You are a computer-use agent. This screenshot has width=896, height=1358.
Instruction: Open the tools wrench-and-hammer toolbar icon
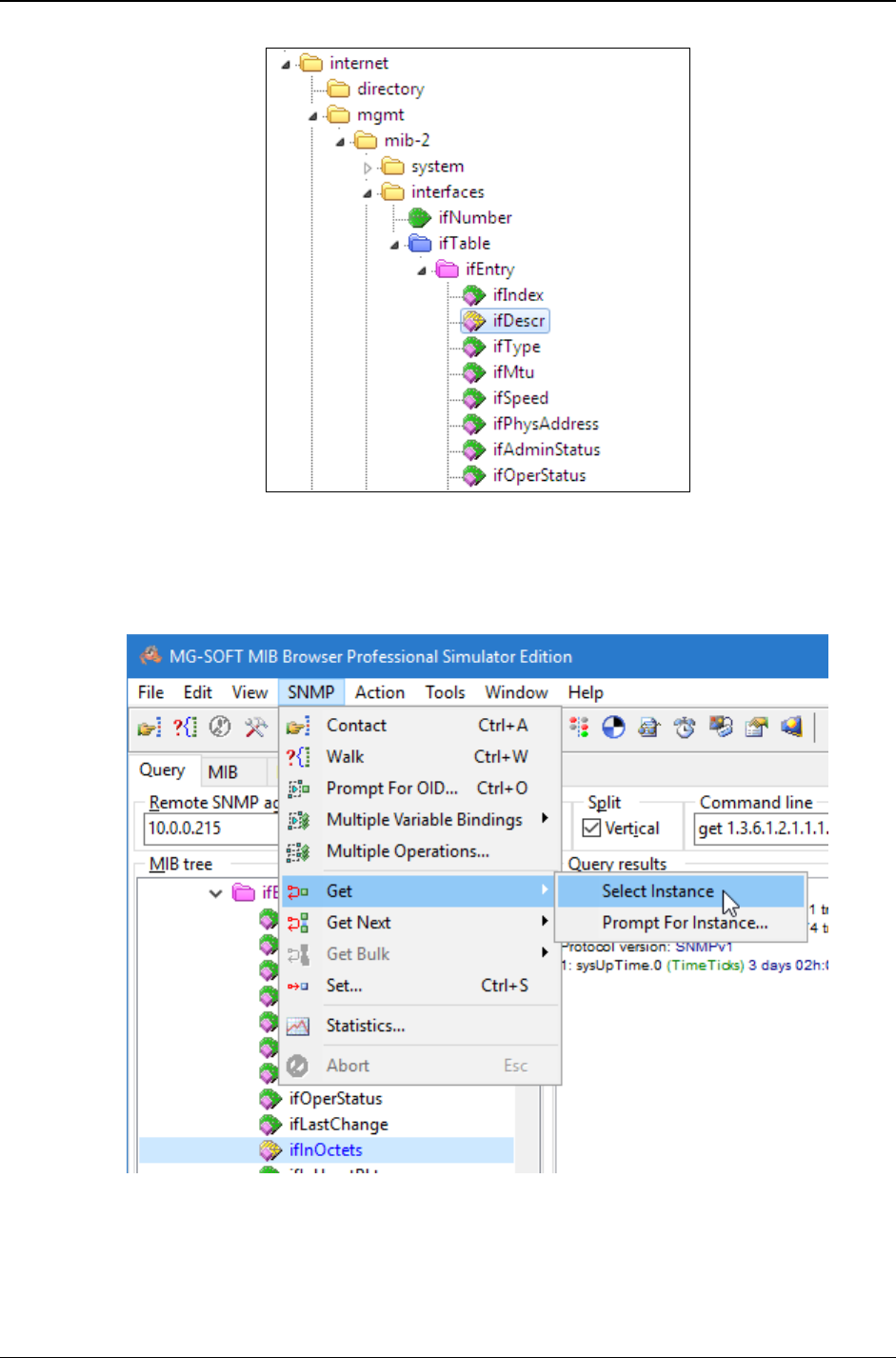[x=255, y=728]
